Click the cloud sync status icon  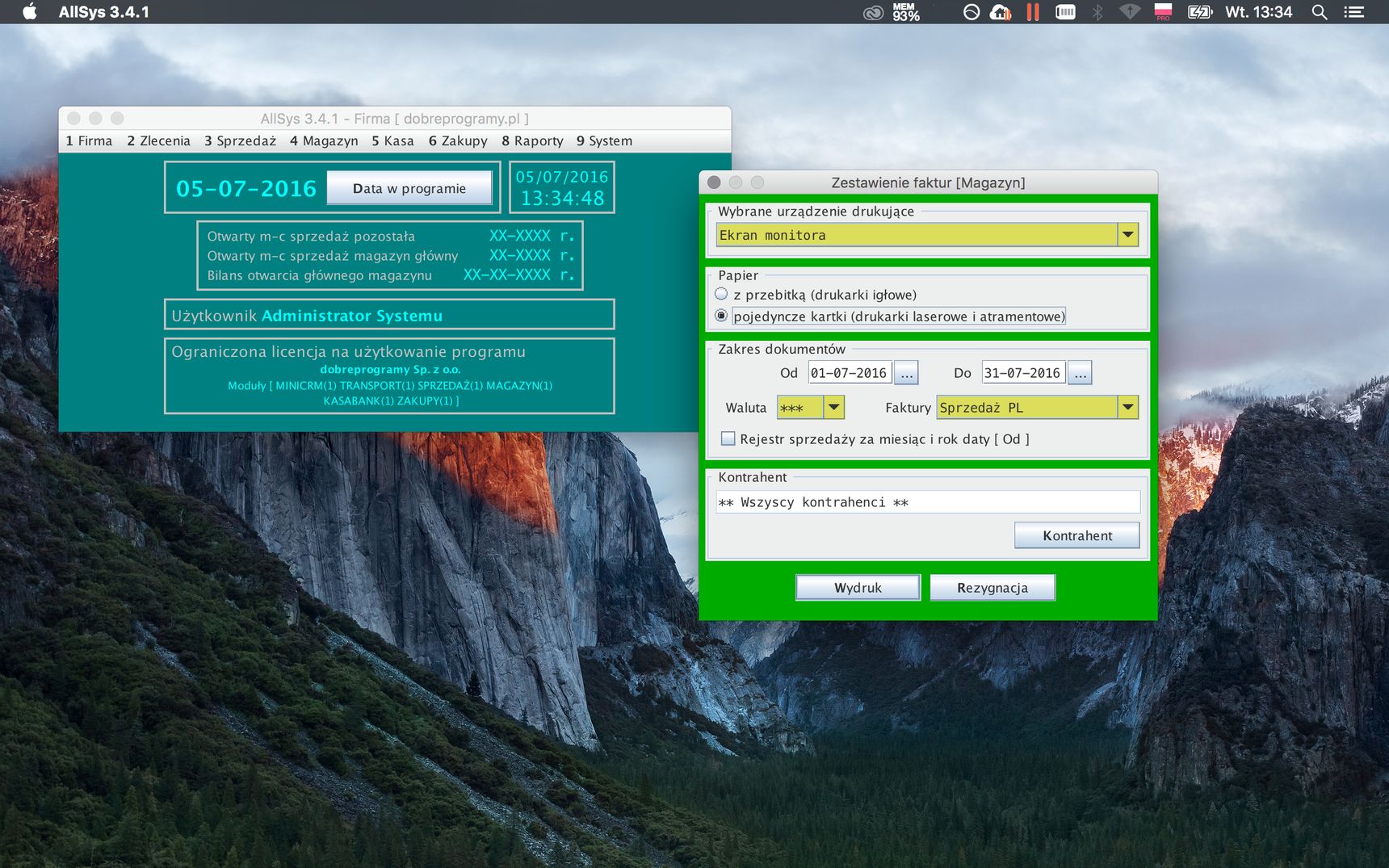[x=1001, y=12]
